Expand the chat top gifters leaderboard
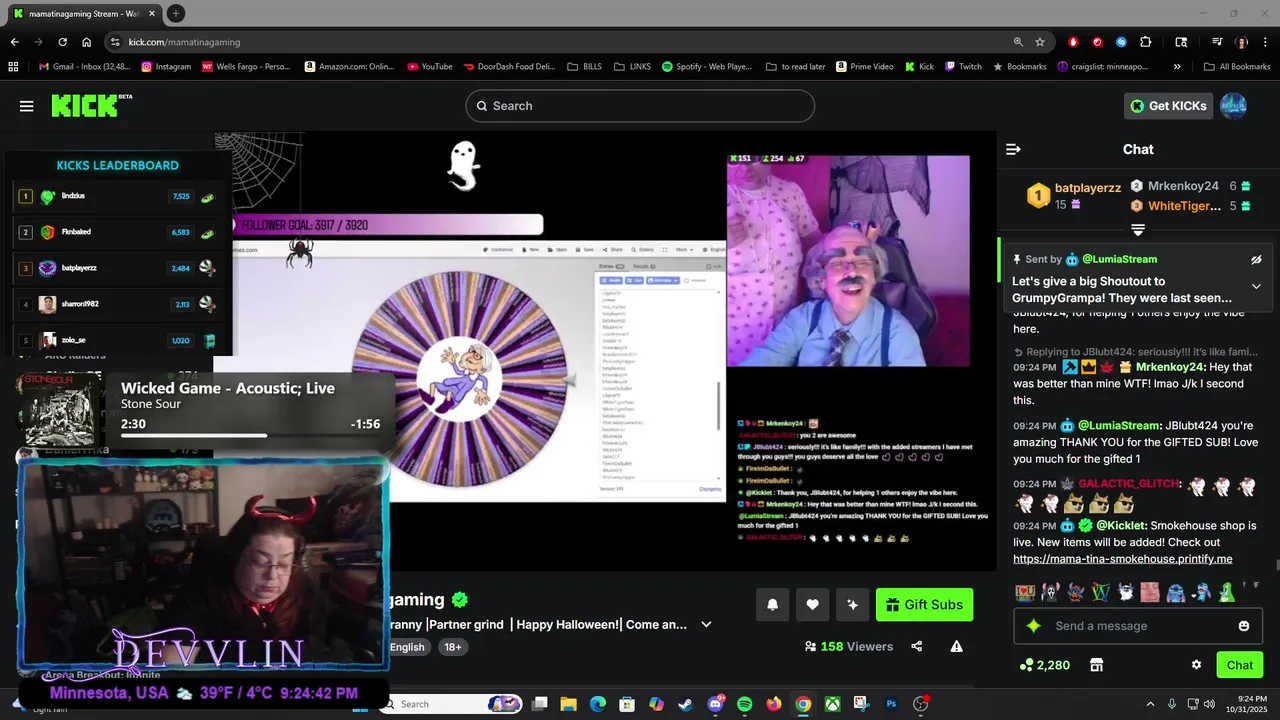Screen dimensions: 1280x720 pyautogui.click(x=1138, y=230)
